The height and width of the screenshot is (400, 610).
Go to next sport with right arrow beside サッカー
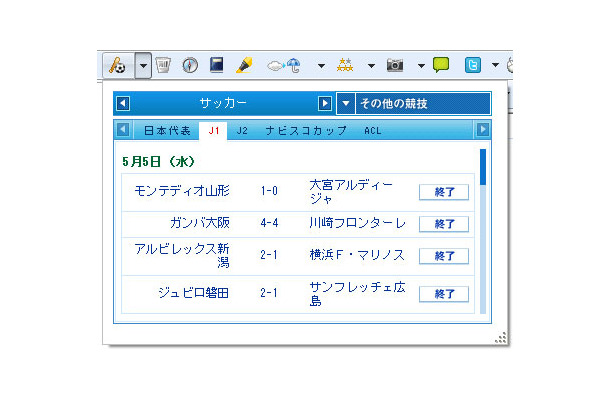[x=325, y=103]
